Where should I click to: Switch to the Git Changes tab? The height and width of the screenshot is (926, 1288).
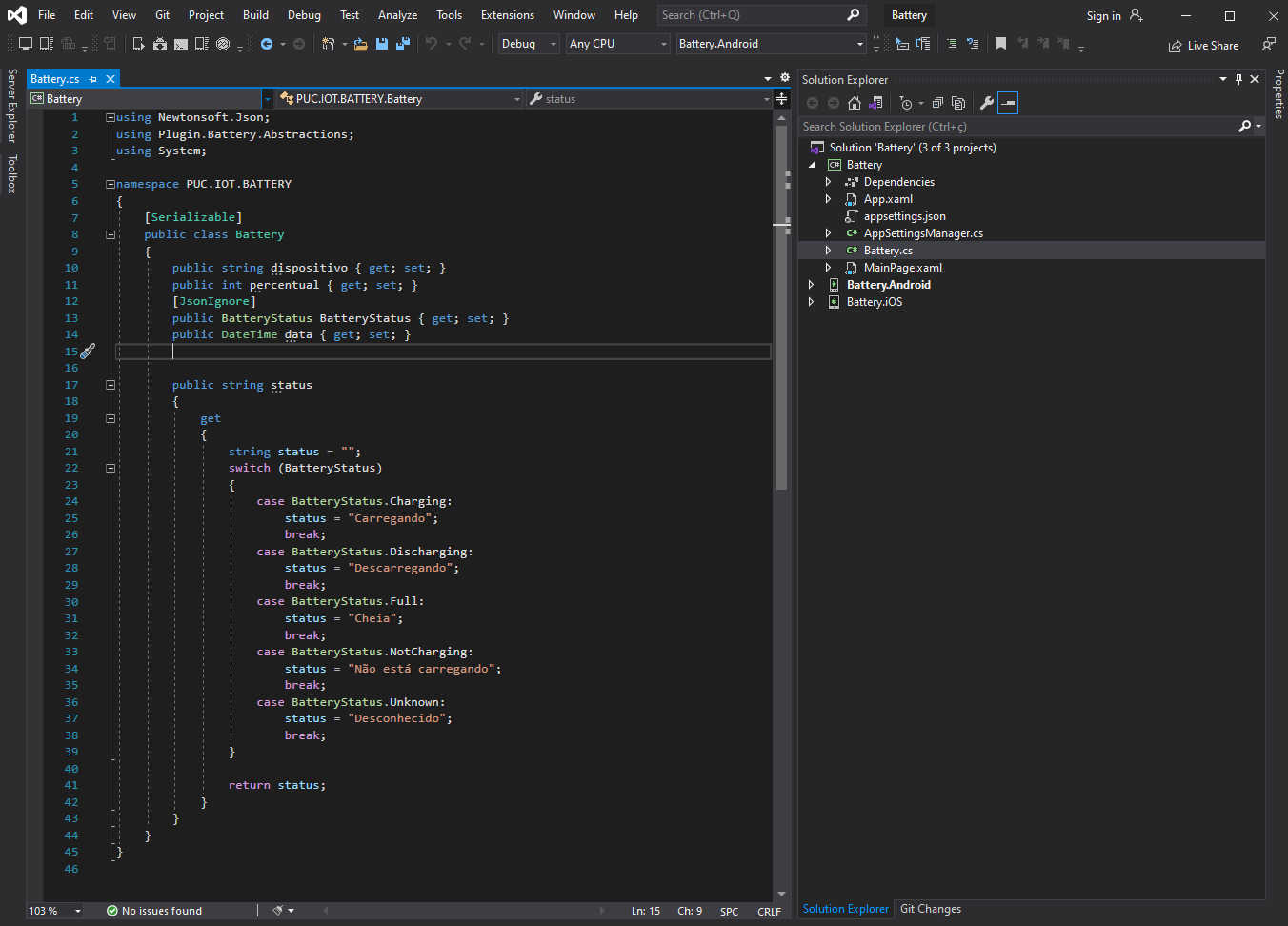pyautogui.click(x=930, y=909)
